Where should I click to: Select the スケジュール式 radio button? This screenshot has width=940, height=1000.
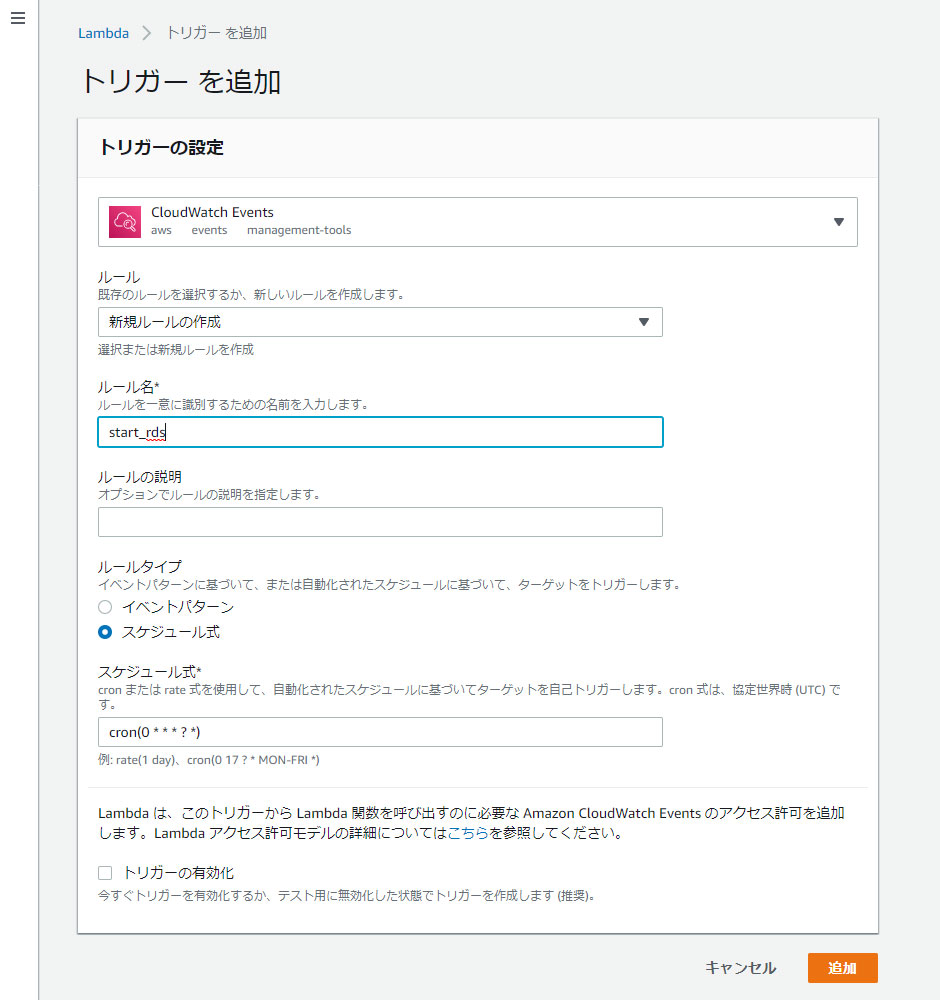[x=105, y=632]
